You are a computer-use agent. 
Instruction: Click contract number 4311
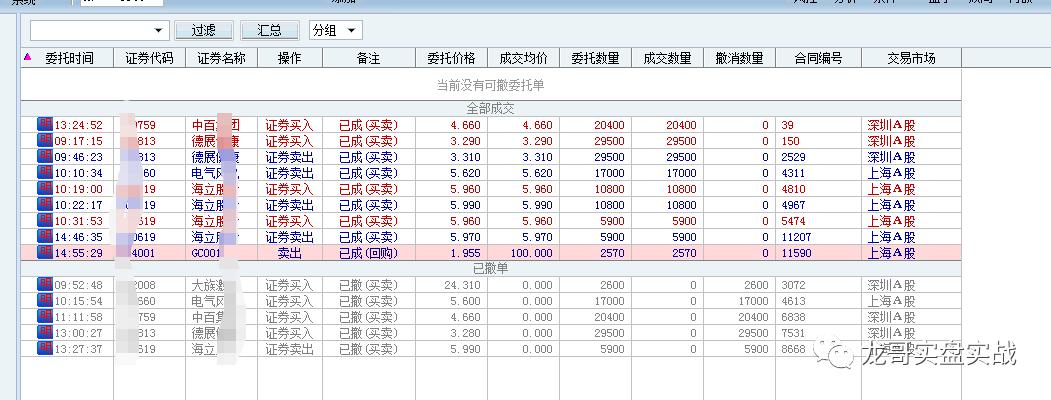[x=794, y=173]
